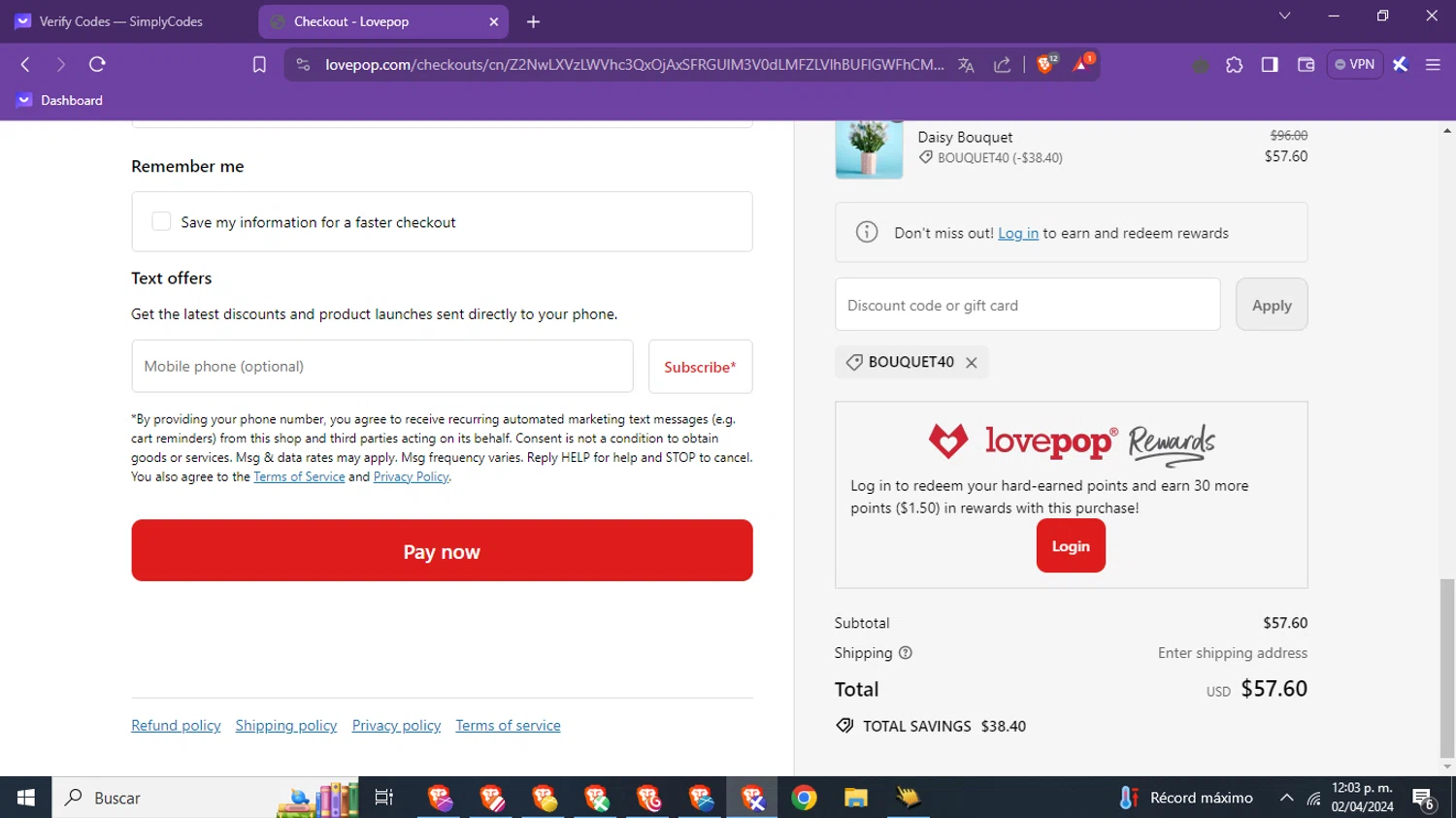The width and height of the screenshot is (1456, 818).
Task: Open the taskbar clock showing 12:03 p. m.
Action: pyautogui.click(x=1362, y=797)
